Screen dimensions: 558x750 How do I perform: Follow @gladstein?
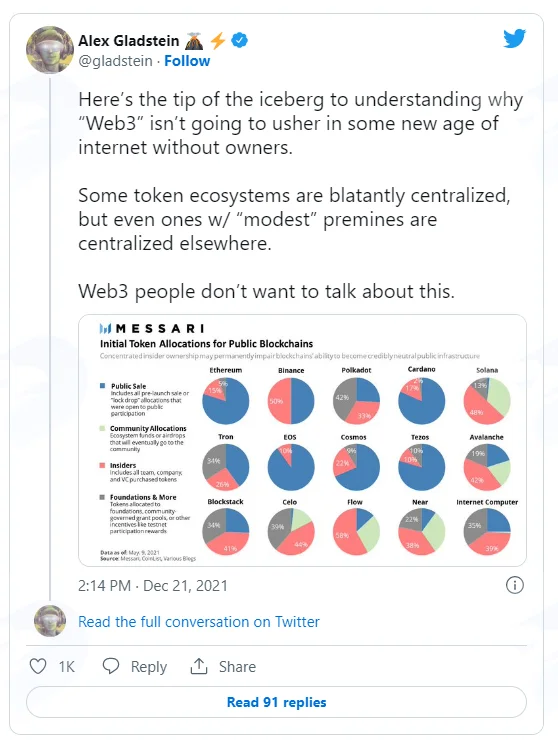point(187,61)
